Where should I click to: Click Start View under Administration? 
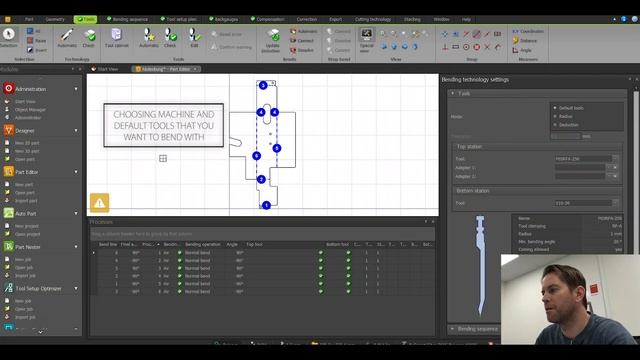coord(25,101)
